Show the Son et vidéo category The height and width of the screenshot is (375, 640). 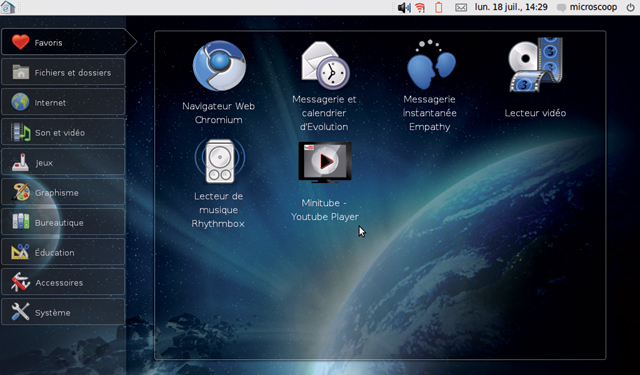(63, 132)
